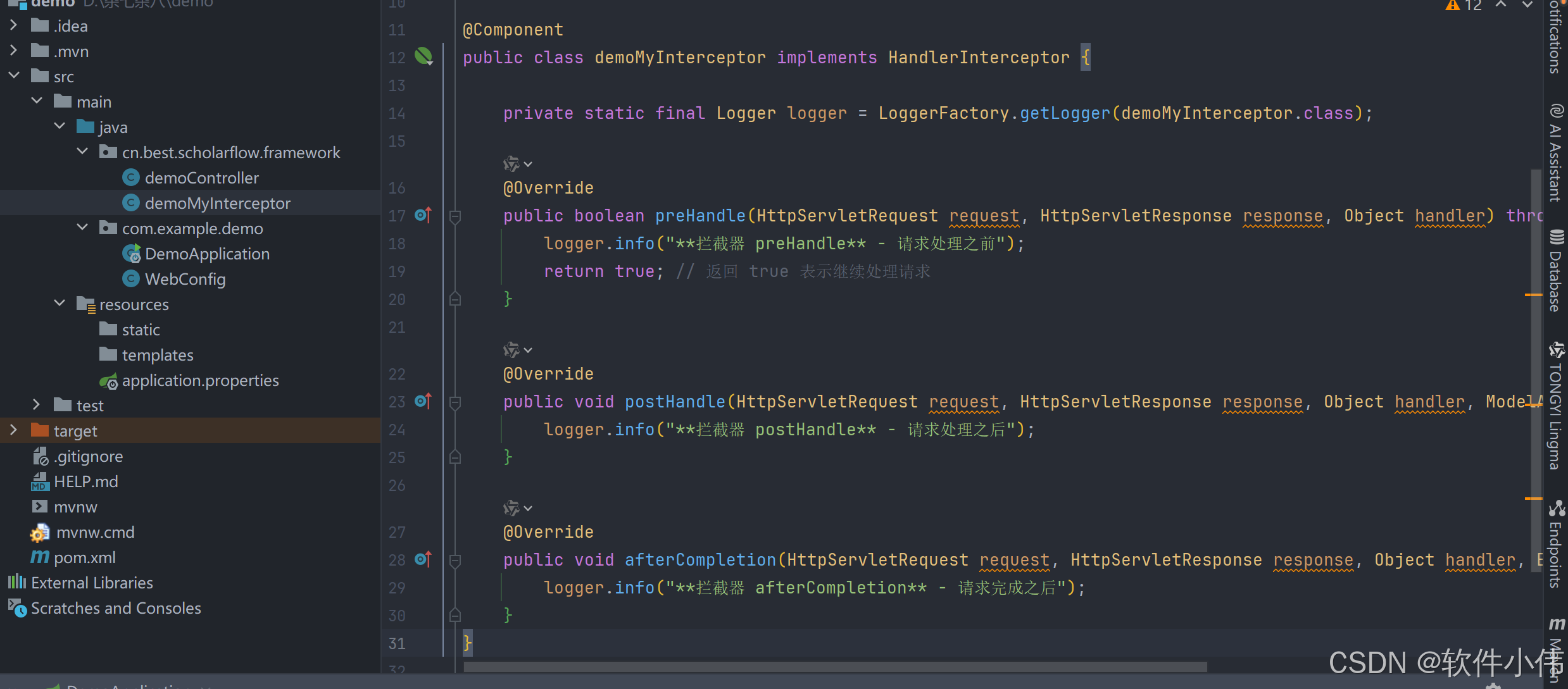
Task: Open pom.xml from the project tree
Action: (x=84, y=557)
